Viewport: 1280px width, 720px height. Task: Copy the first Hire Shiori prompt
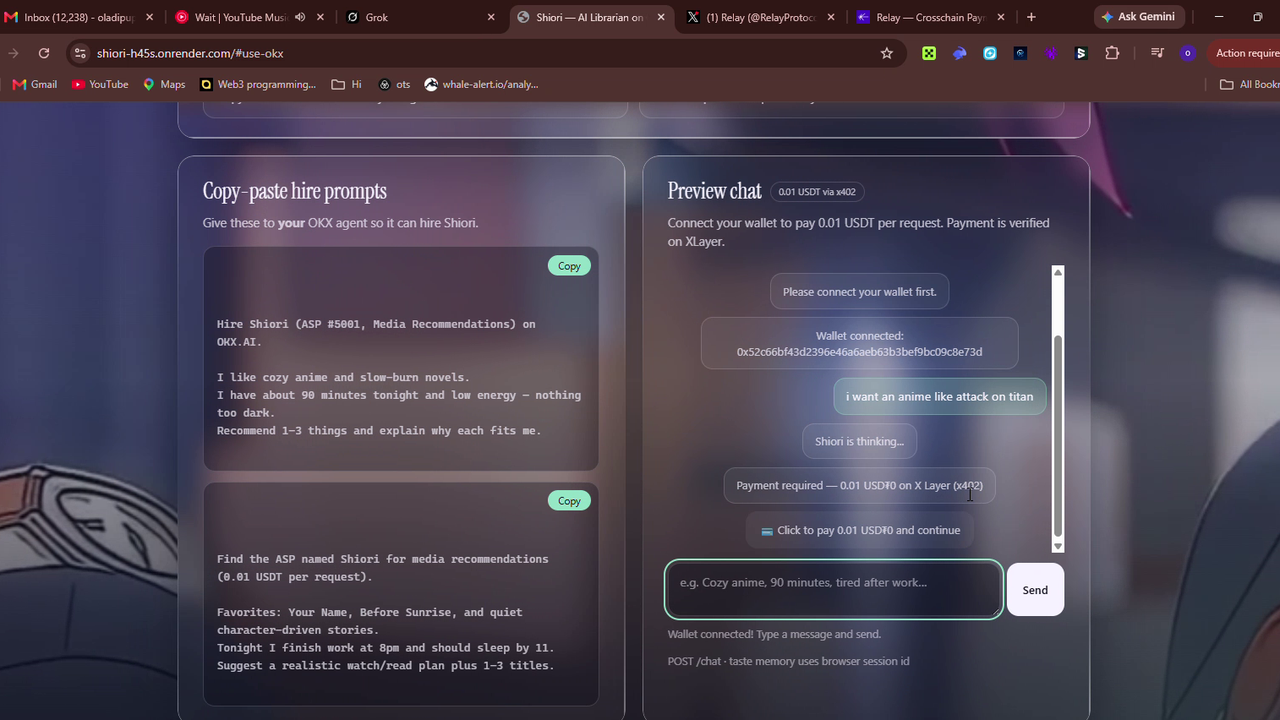click(569, 266)
